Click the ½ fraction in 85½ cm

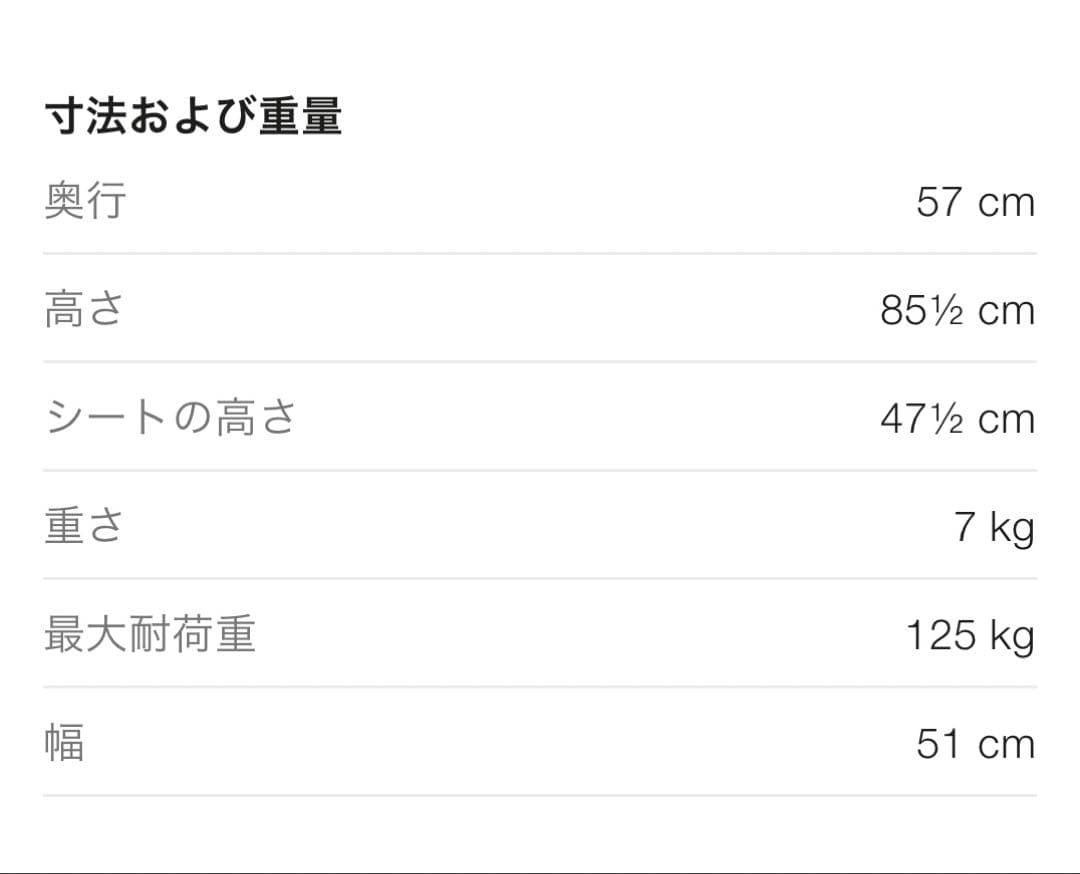coord(950,311)
